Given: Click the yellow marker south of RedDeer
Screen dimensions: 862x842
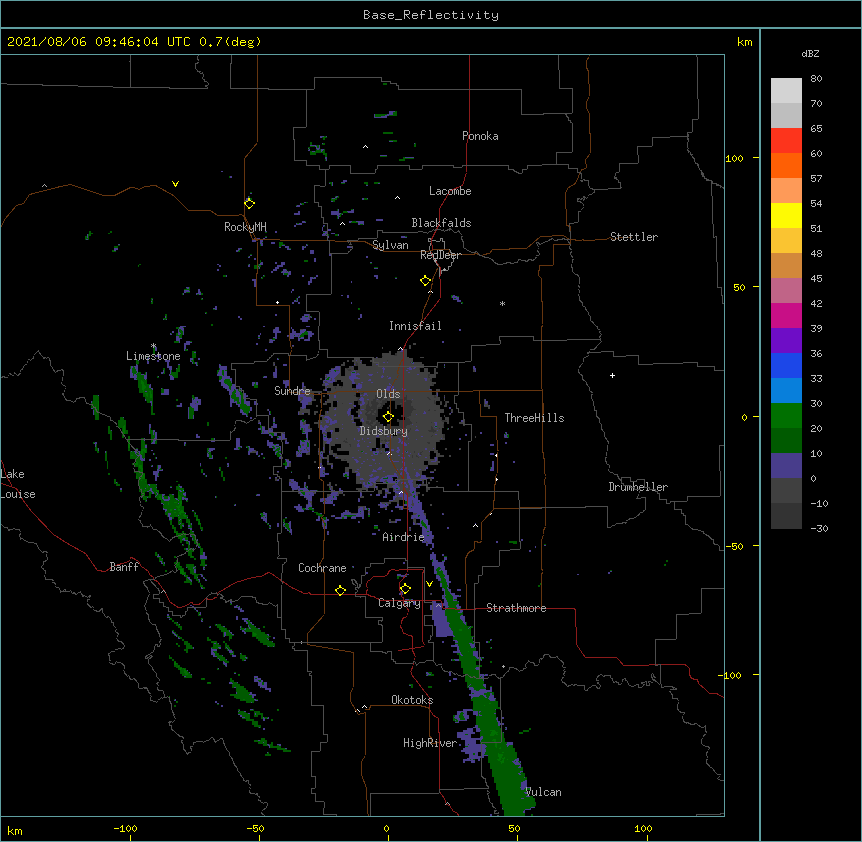Looking at the screenshot, I should (x=426, y=281).
